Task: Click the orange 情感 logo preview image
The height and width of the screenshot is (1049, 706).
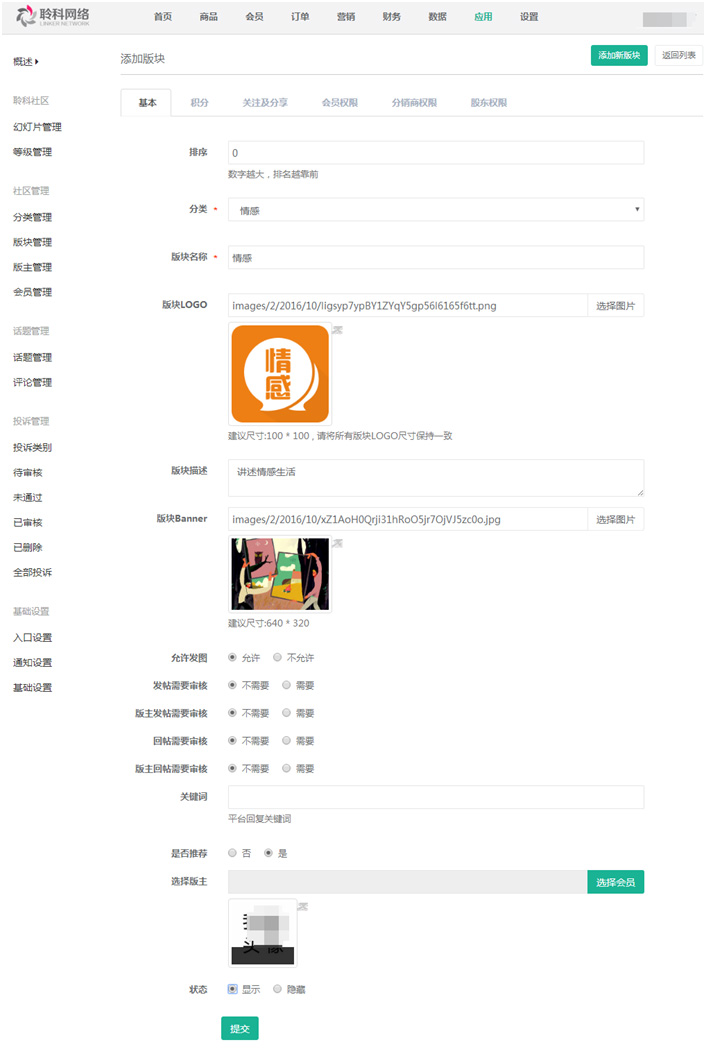Action: [280, 373]
